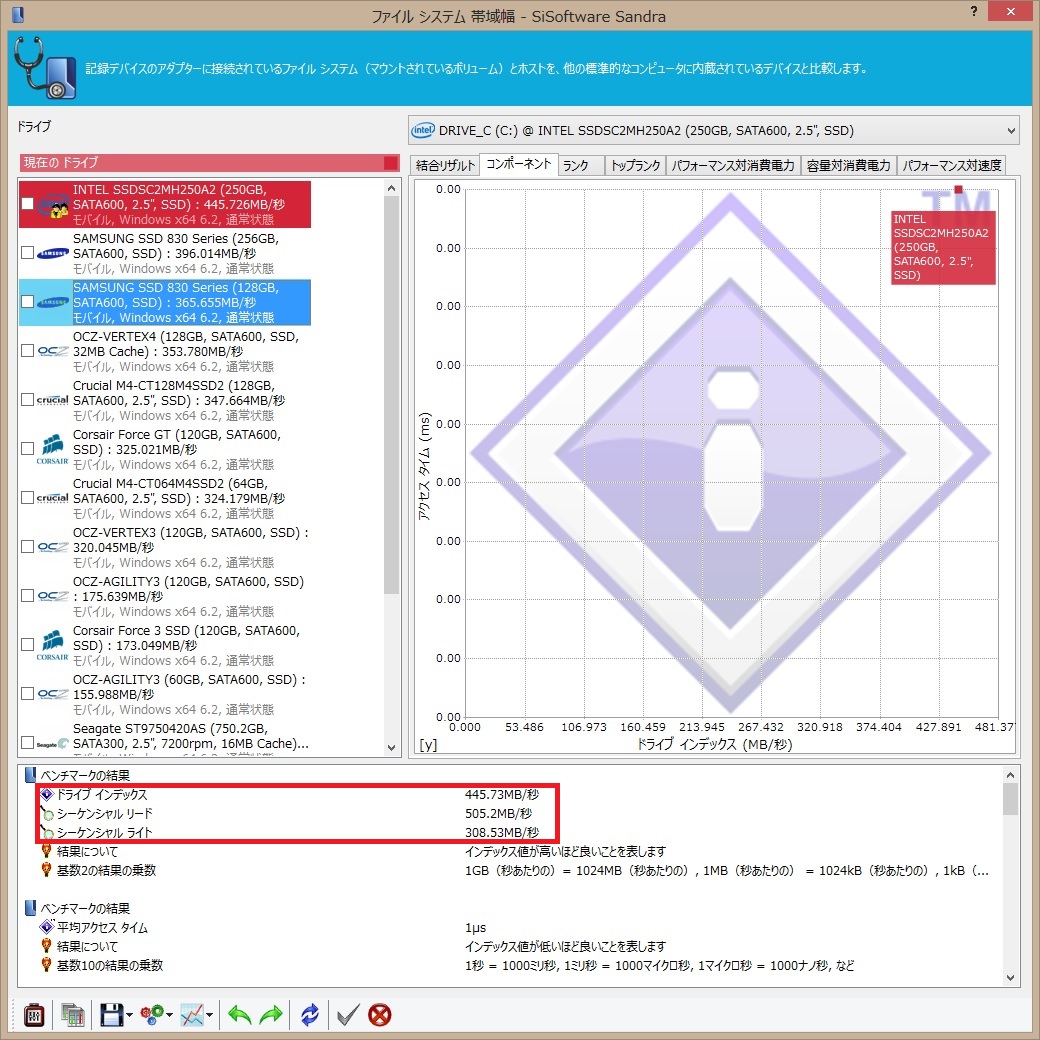Toggle checkbox for Crucial M4-CT064M4SSD2

pyautogui.click(x=27, y=498)
